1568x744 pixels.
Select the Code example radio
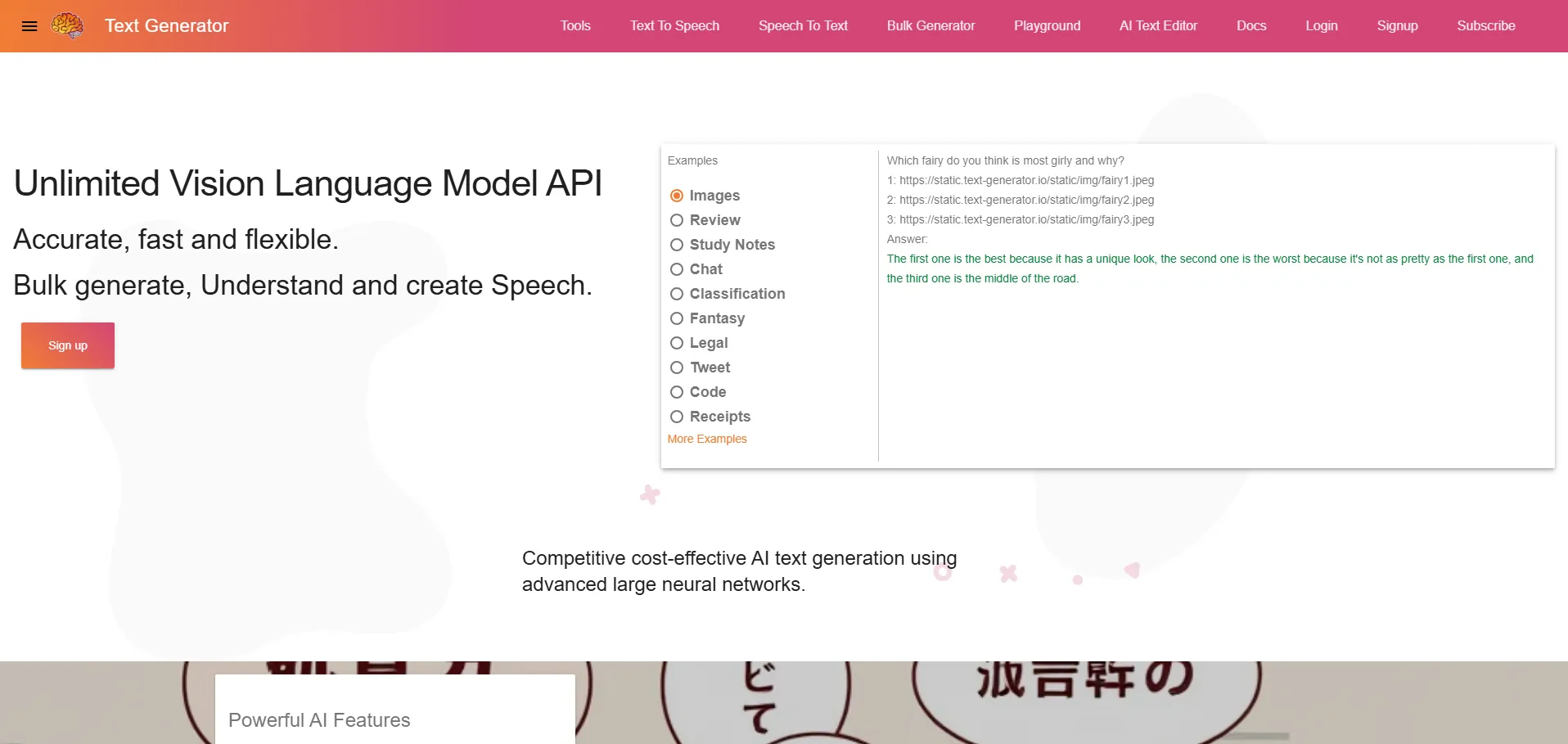coord(677,392)
